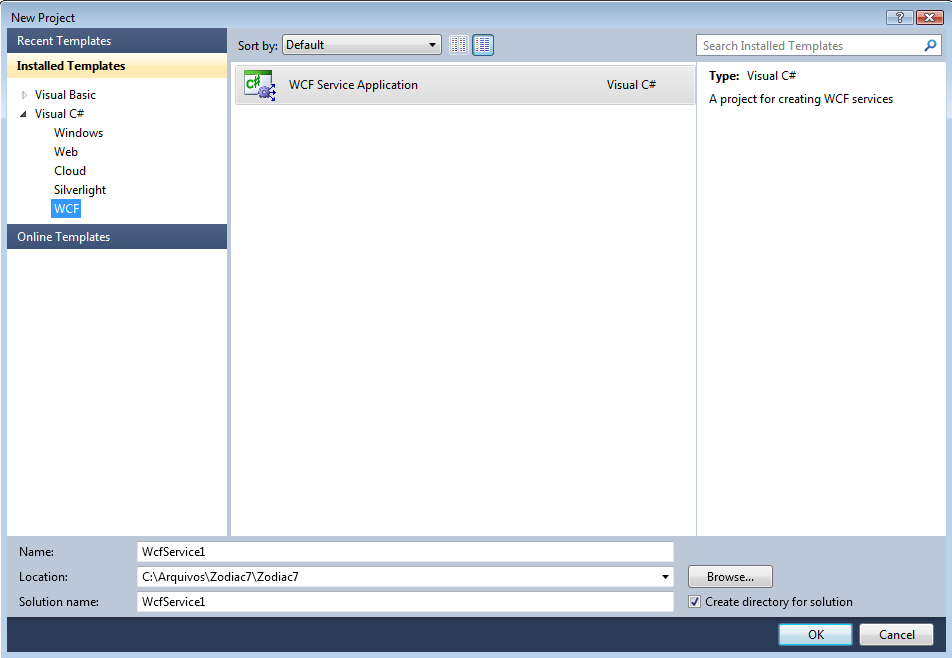Select Silverlight under Visual C#
This screenshot has height=658, width=952.
coord(80,190)
